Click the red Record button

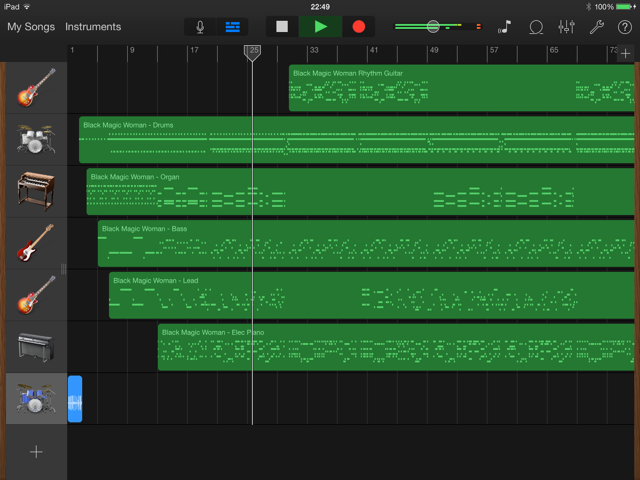pos(358,27)
